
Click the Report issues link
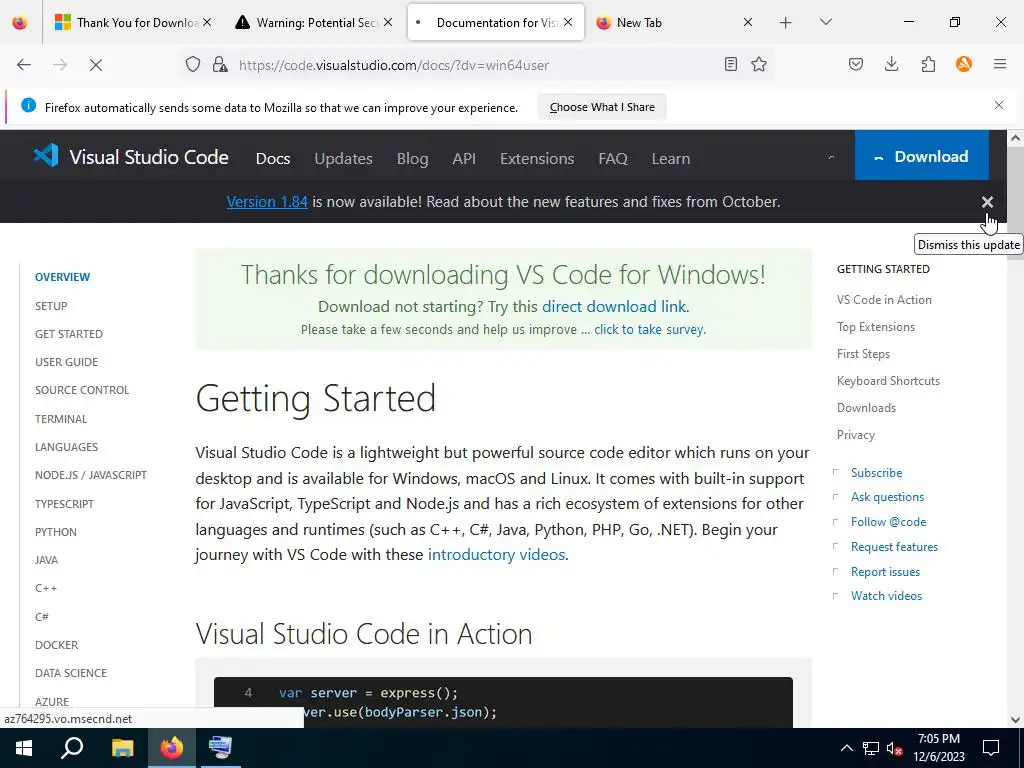[x=885, y=571]
